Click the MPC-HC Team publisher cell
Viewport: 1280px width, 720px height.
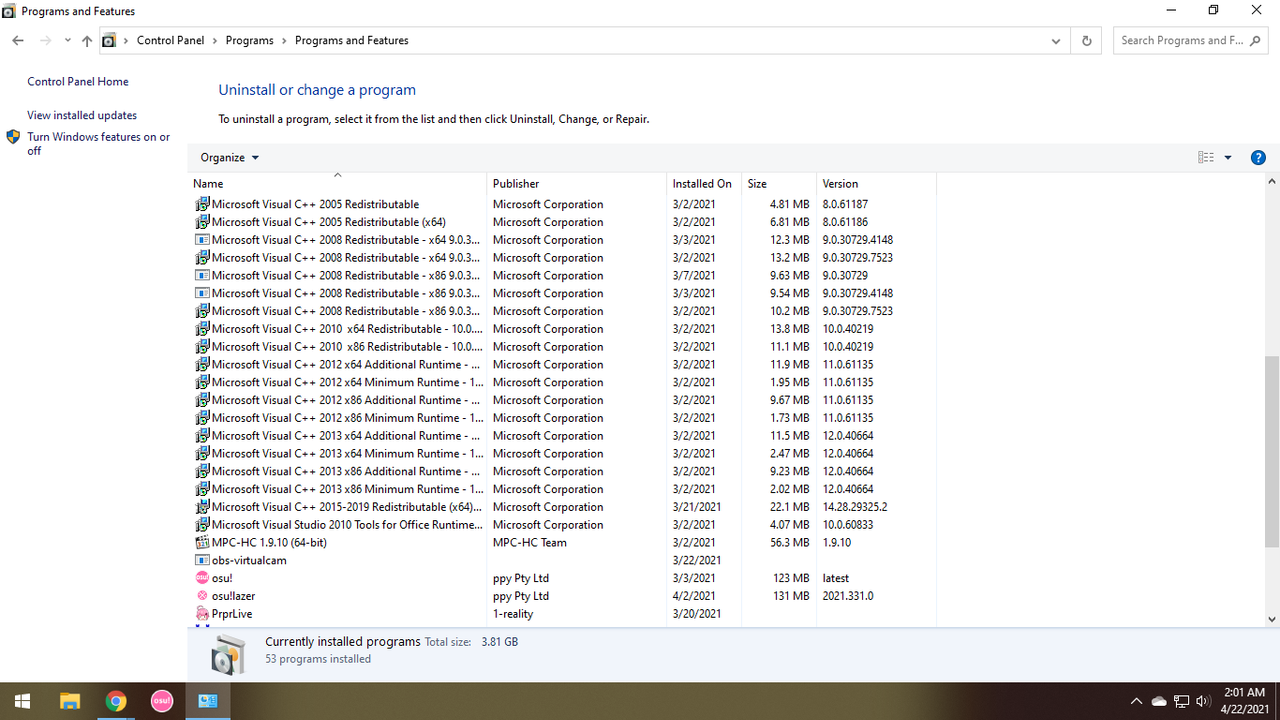coord(529,543)
